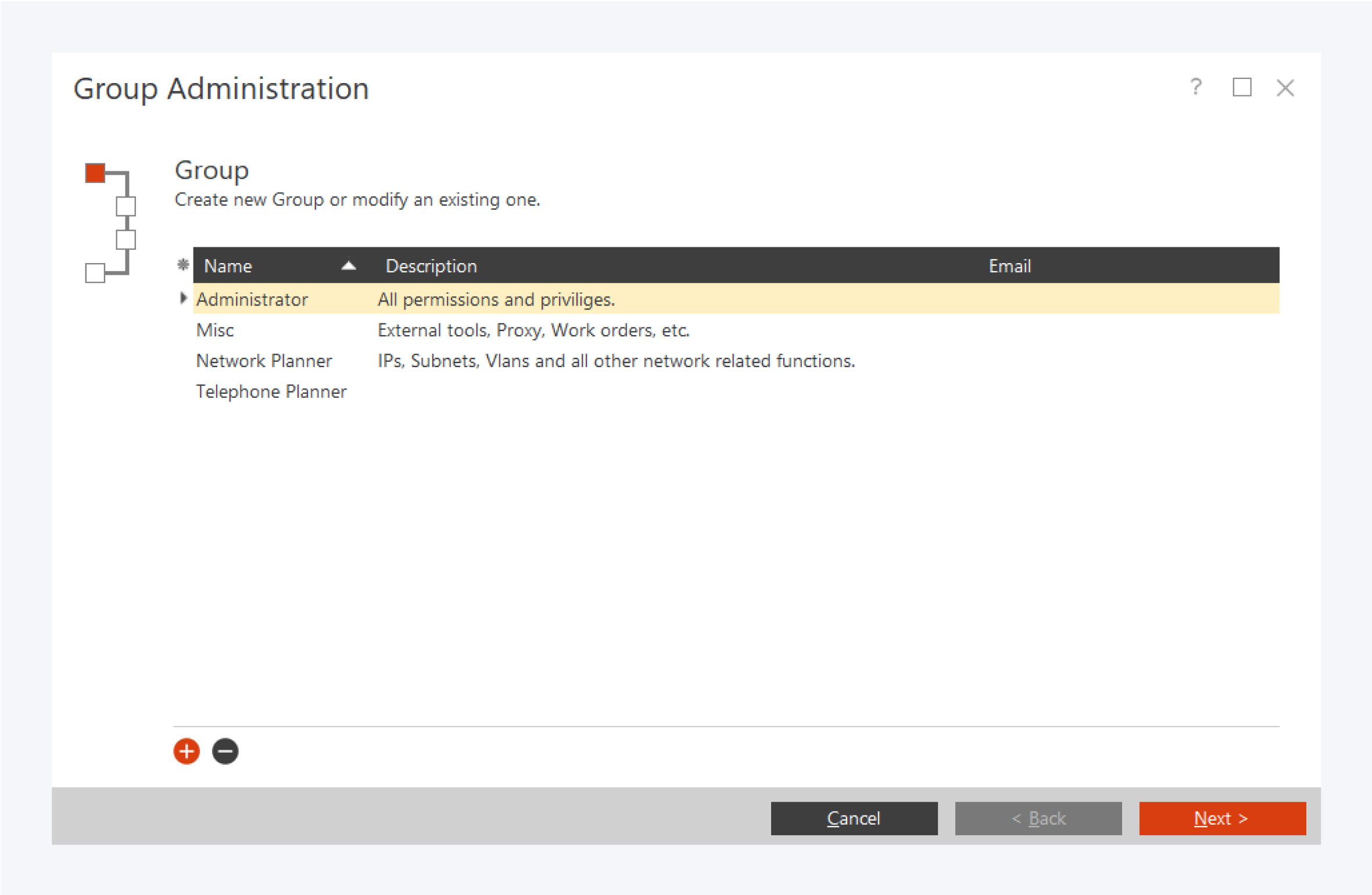The width and height of the screenshot is (1372, 895).
Task: Select the Description column header
Action: point(431,265)
